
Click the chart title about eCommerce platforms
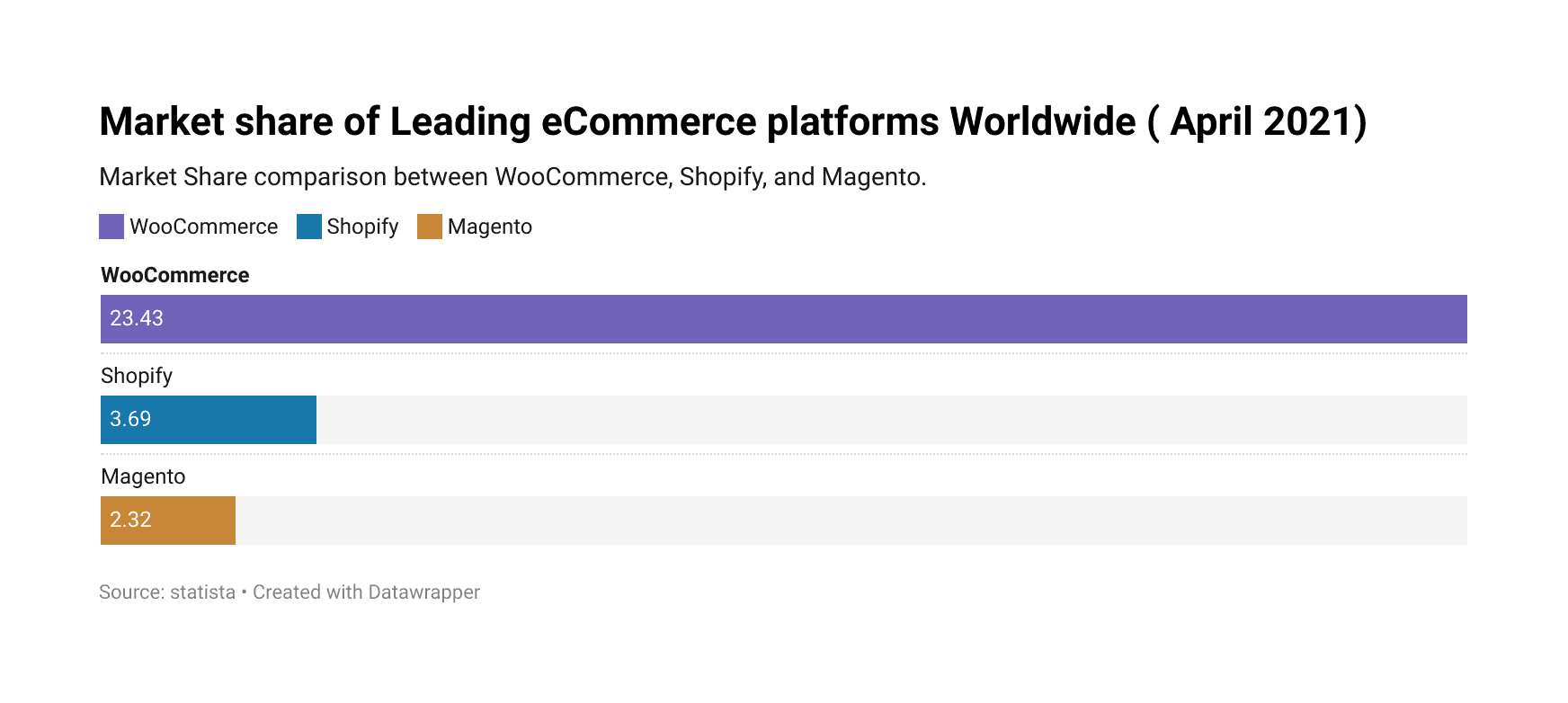coord(733,122)
